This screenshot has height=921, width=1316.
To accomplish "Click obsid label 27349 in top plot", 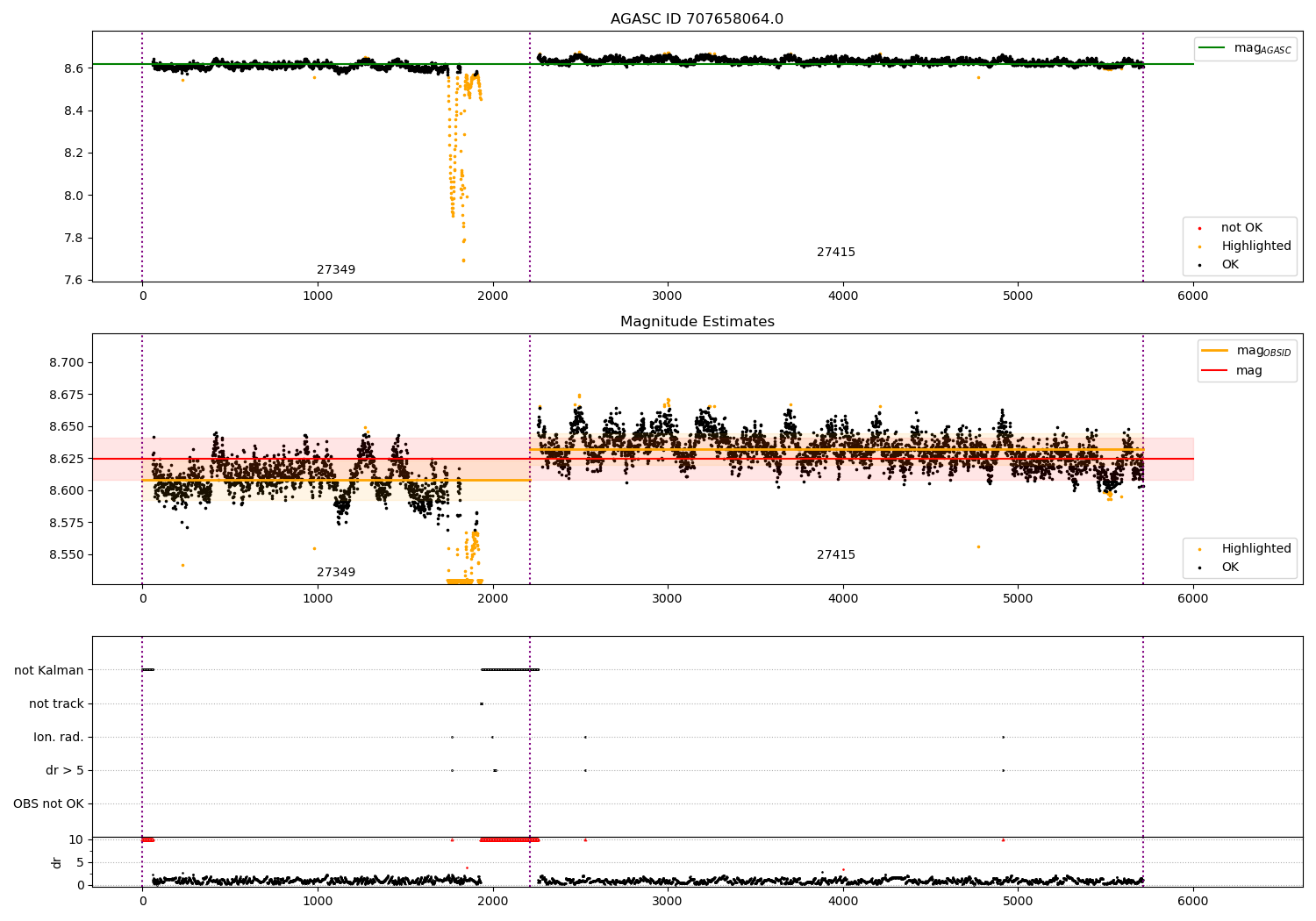I will coord(336,270).
